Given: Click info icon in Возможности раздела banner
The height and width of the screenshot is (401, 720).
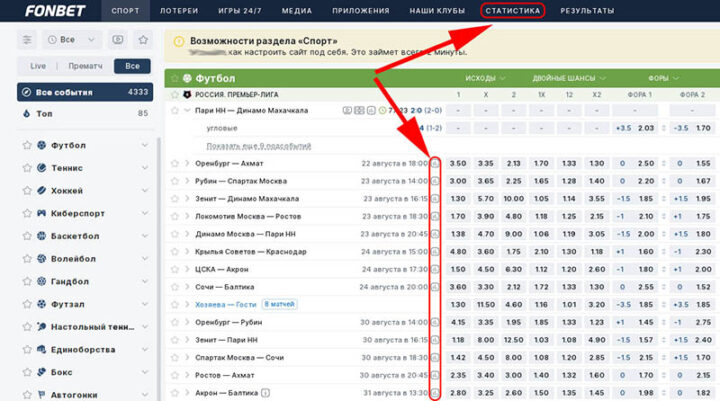Looking at the screenshot, I should (x=179, y=42).
